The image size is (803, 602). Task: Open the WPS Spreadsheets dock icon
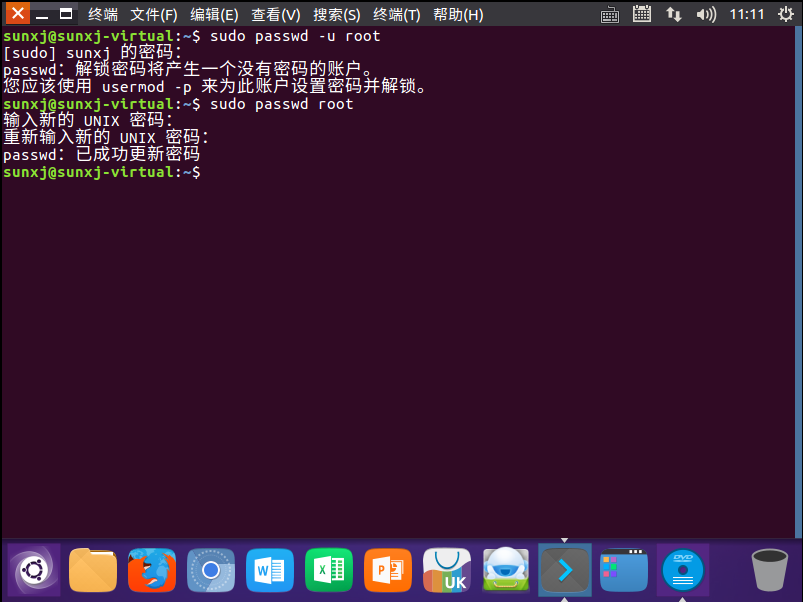pyautogui.click(x=329, y=570)
